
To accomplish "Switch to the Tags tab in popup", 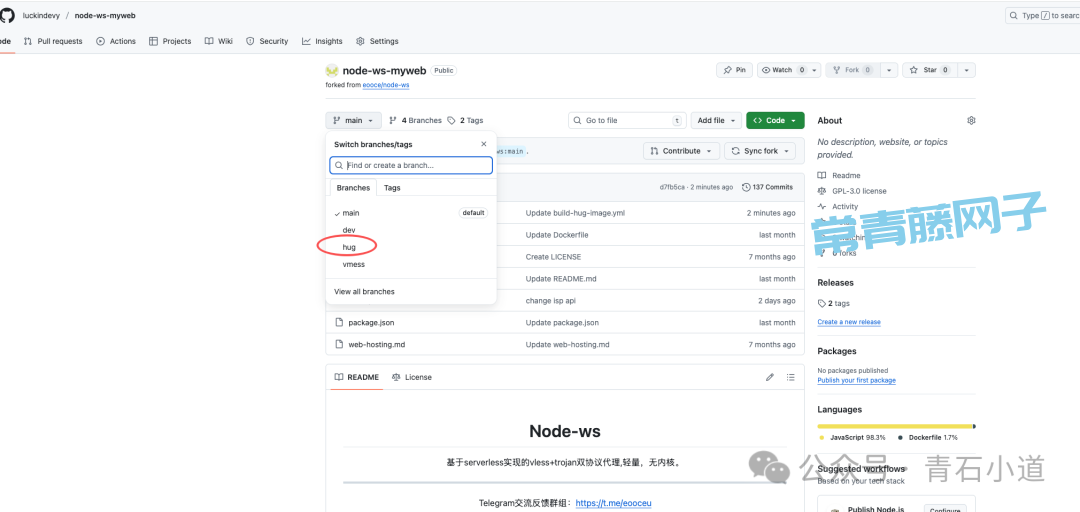I will point(392,187).
